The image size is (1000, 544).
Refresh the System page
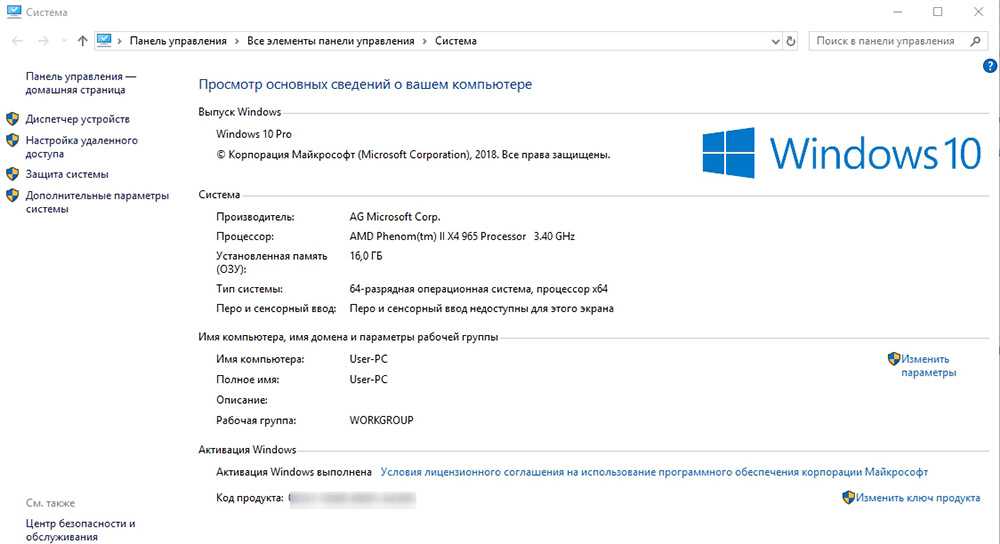pos(791,41)
